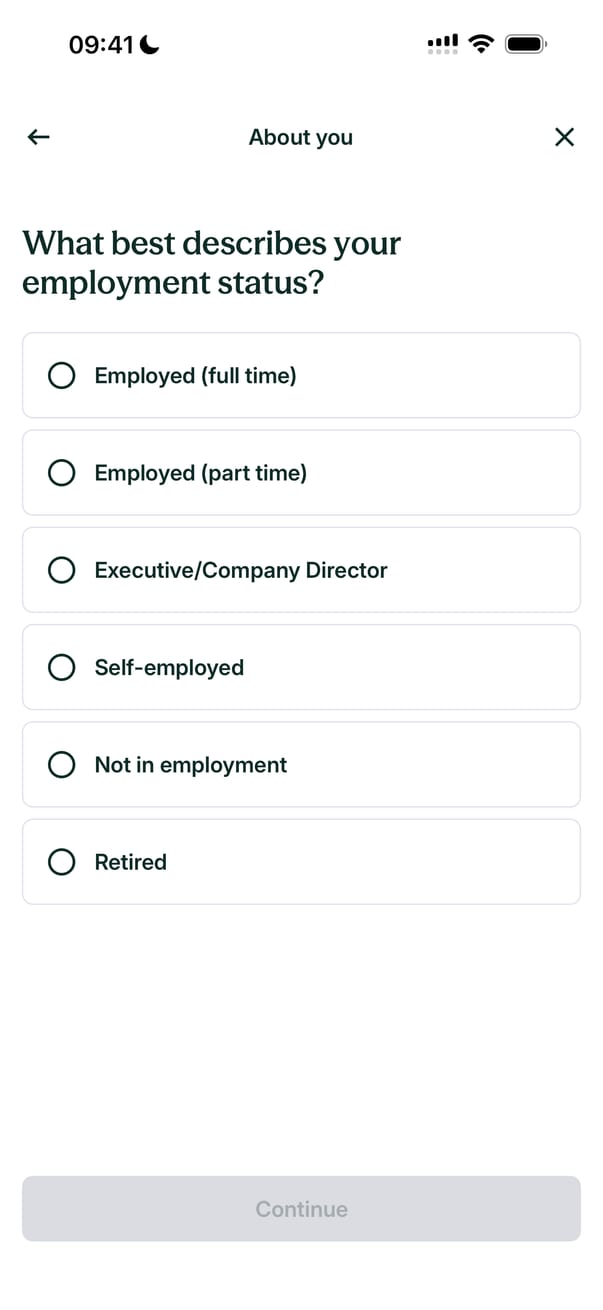Tap the employment status question heading
The height and width of the screenshot is (1310, 603).
click(x=212, y=263)
